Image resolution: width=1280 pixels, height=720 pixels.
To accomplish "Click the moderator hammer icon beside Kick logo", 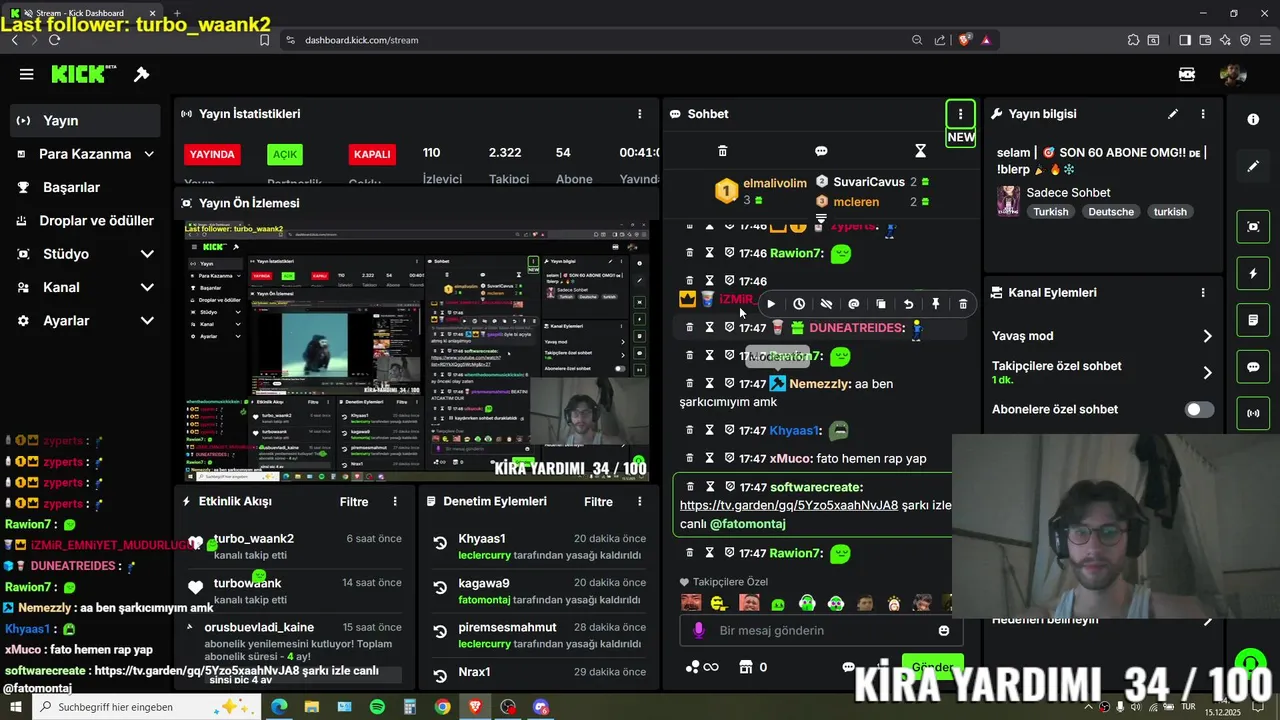I will coord(141,74).
